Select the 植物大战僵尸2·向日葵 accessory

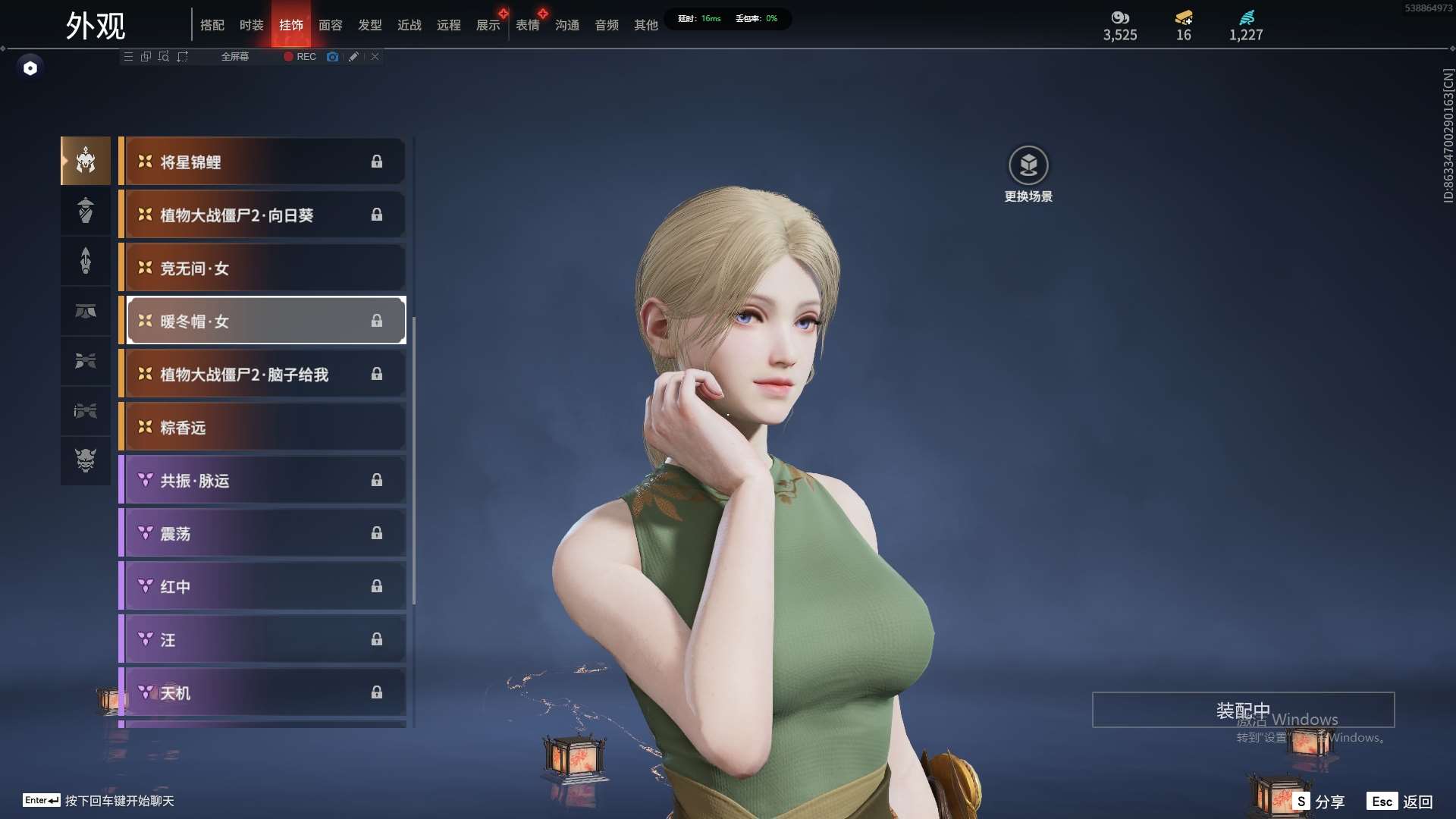tap(250, 215)
